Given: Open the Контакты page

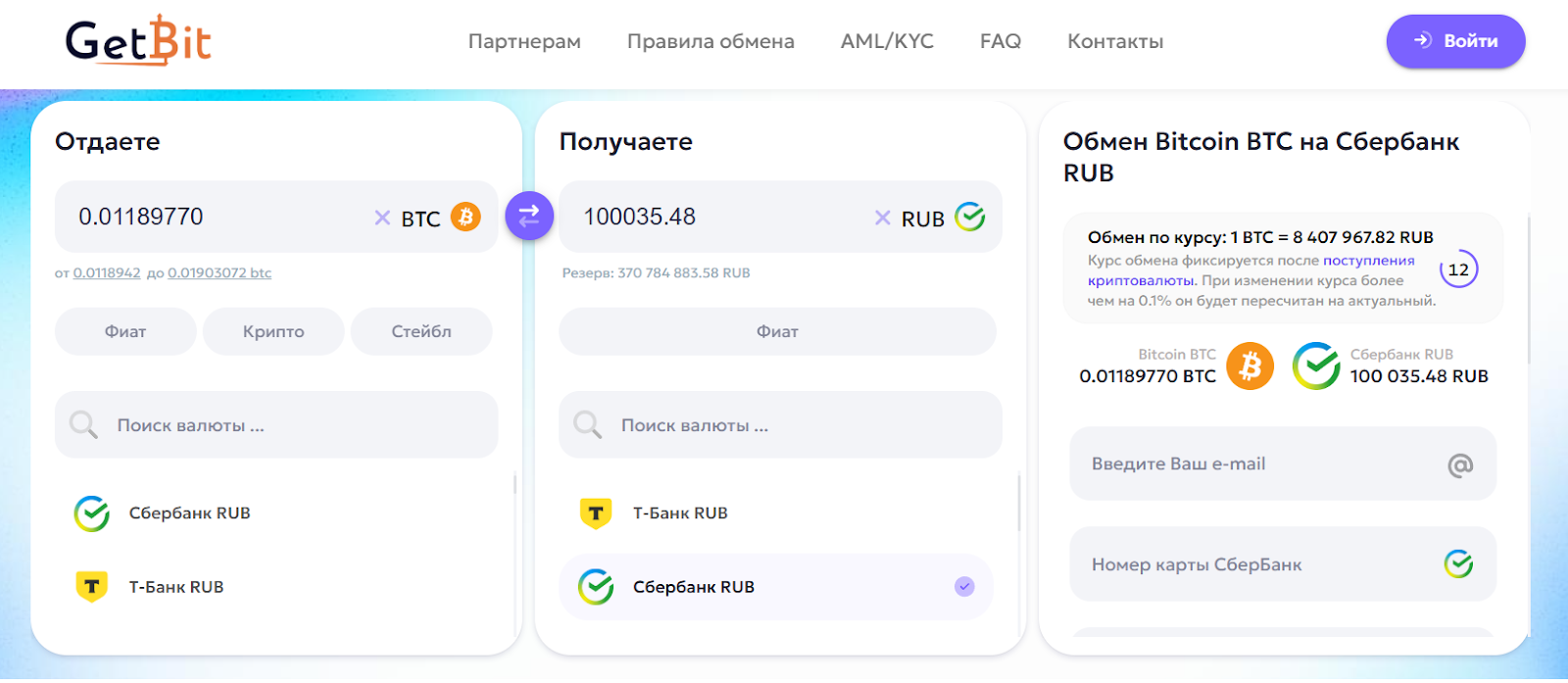Looking at the screenshot, I should point(1115,41).
